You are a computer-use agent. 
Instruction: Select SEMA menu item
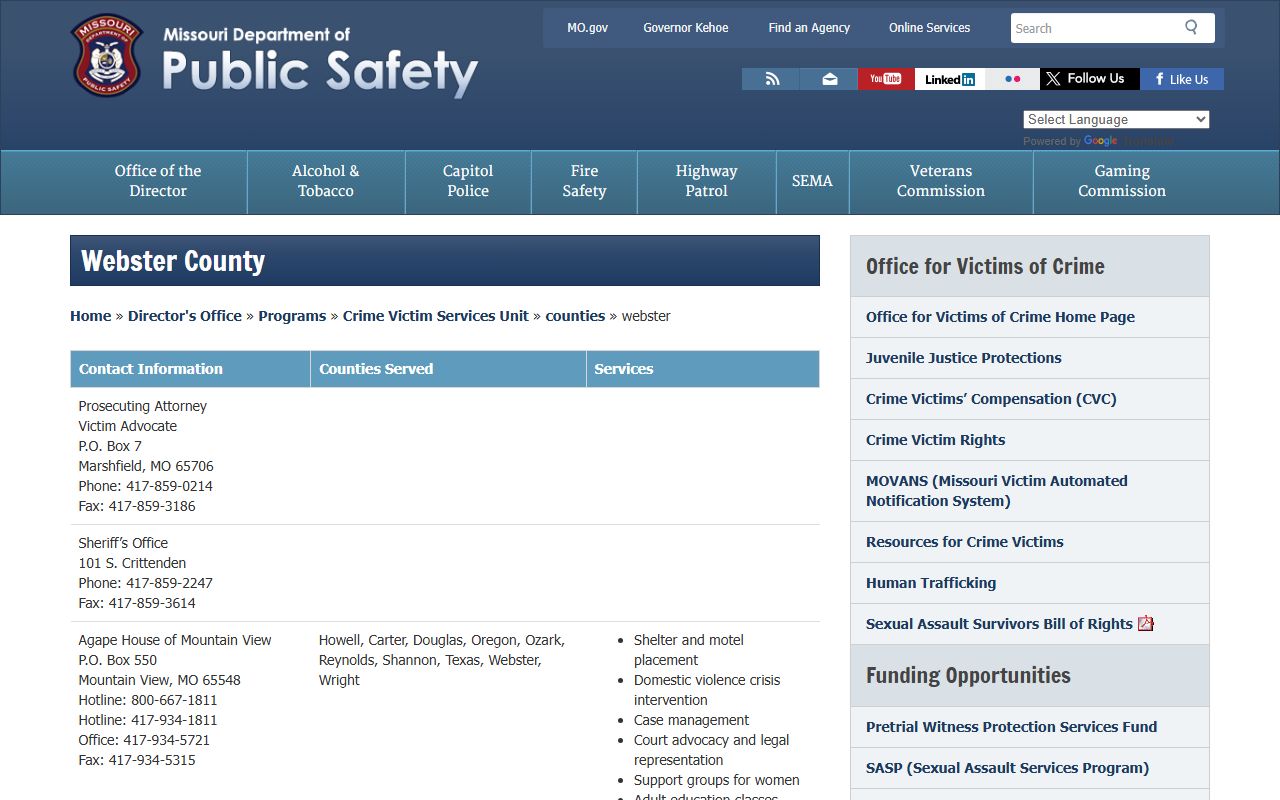(812, 181)
